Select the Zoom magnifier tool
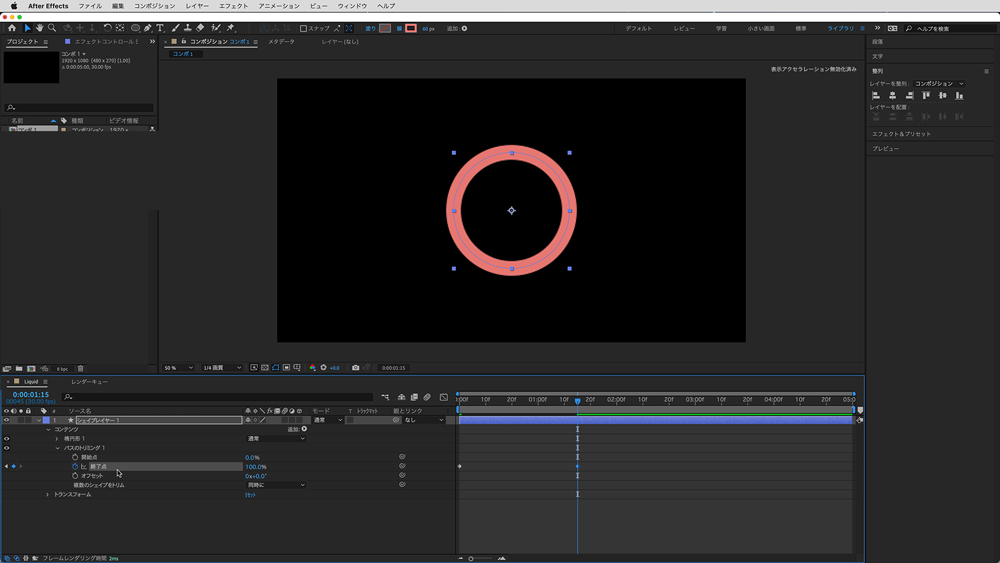 tap(52, 28)
